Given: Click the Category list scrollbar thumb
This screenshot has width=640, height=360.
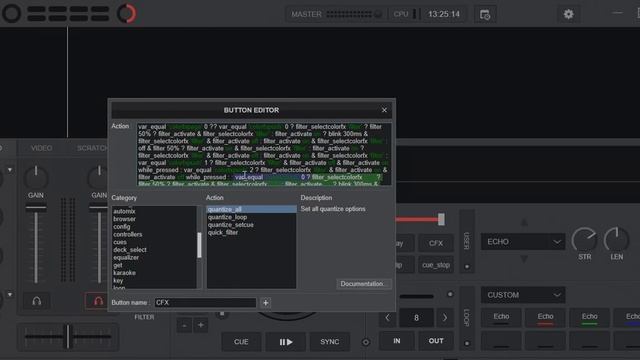Looking at the screenshot, I should pyautogui.click(x=199, y=245).
